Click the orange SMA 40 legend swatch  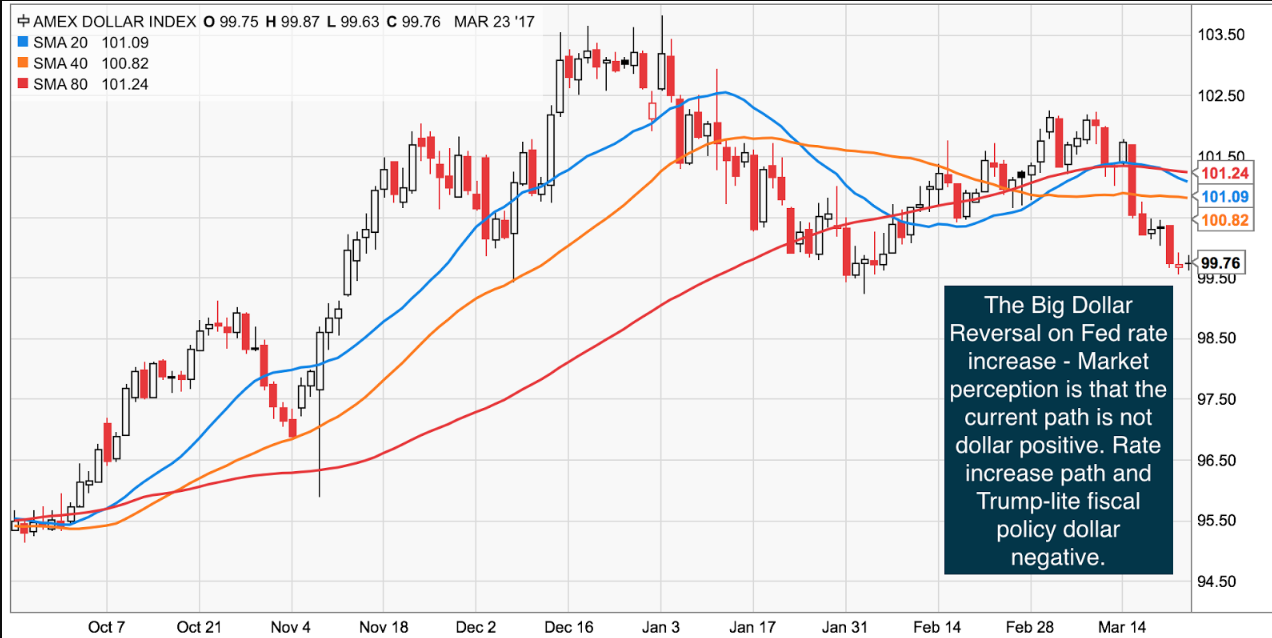point(22,64)
